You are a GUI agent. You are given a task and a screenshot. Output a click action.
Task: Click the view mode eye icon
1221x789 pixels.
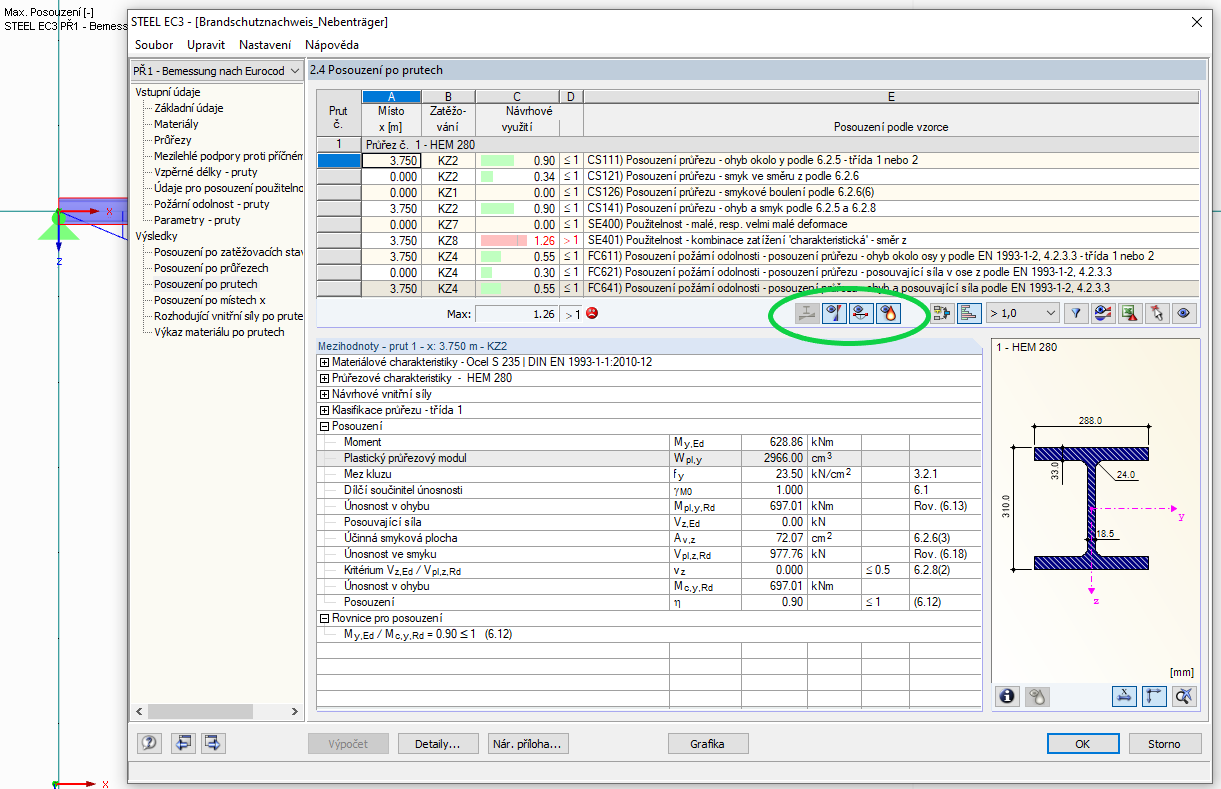[1185, 313]
